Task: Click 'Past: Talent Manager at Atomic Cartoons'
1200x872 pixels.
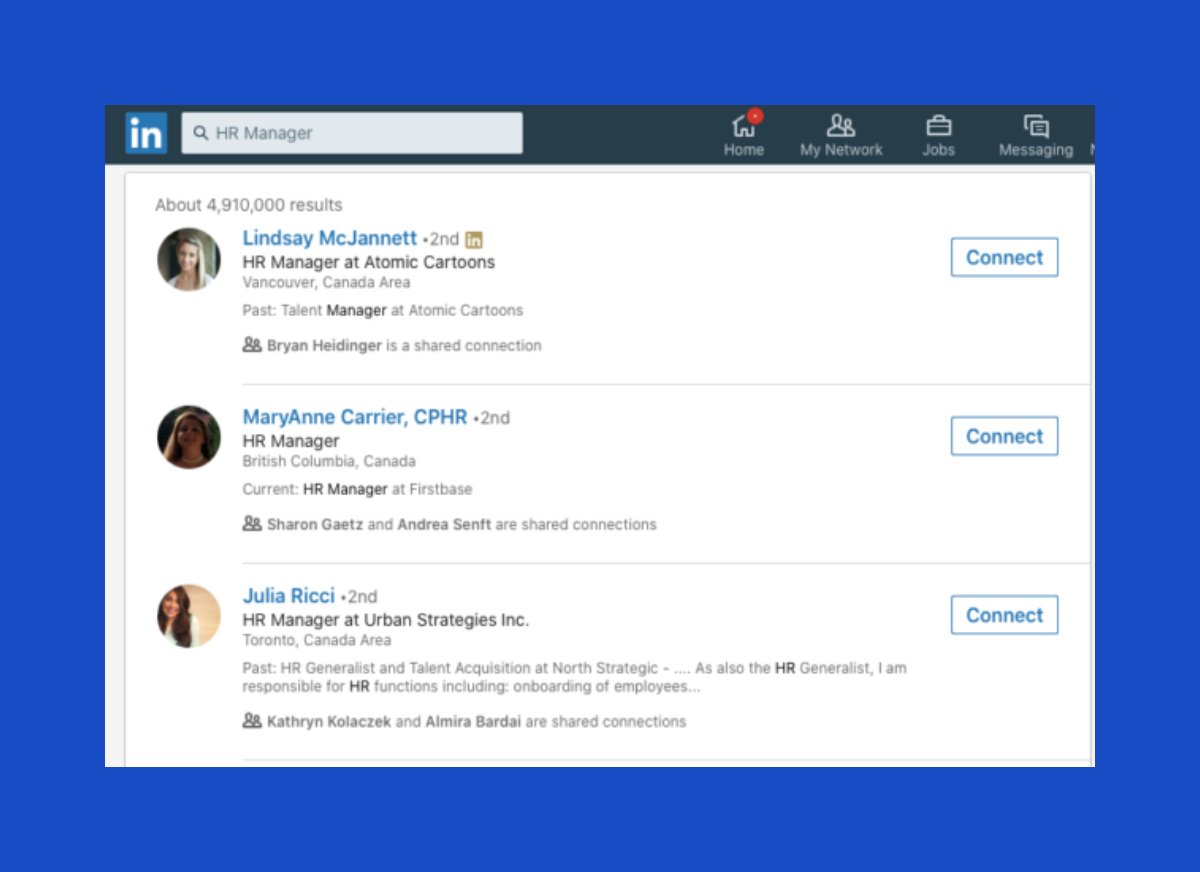Action: point(383,310)
